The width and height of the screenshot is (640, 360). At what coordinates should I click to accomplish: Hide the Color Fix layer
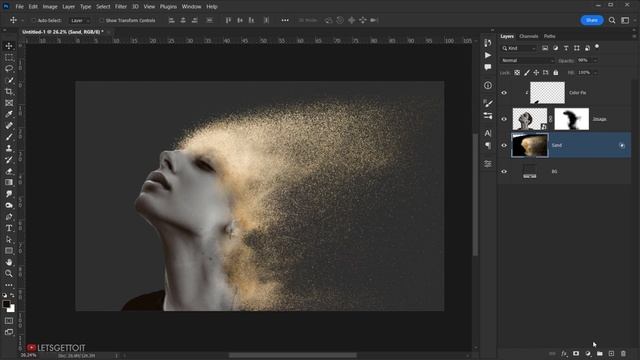[x=504, y=93]
